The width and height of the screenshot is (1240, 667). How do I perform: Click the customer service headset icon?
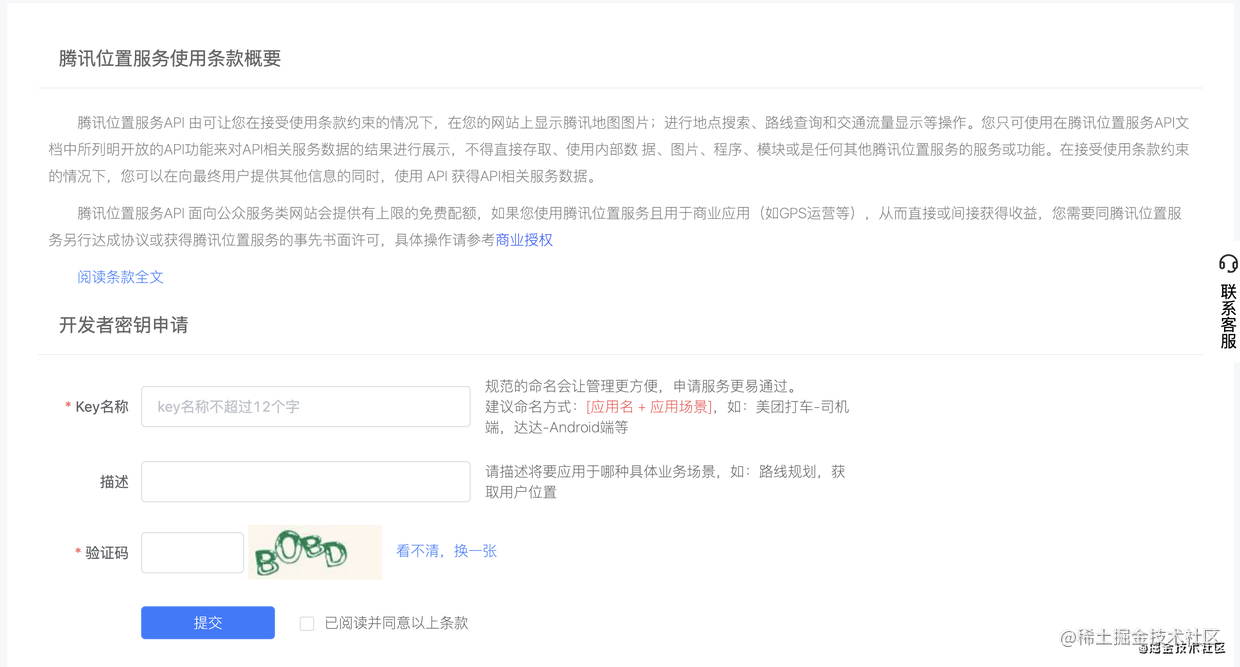1228,263
